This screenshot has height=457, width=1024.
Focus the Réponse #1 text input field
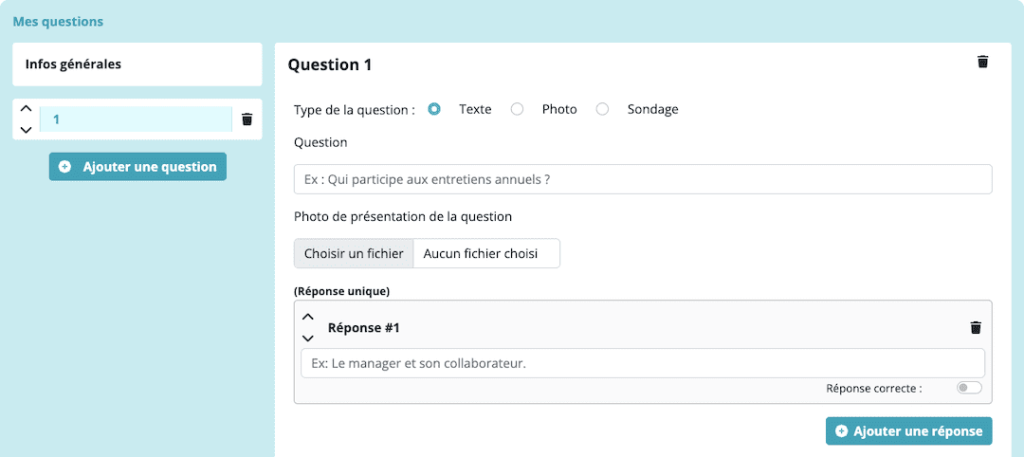[x=643, y=363]
